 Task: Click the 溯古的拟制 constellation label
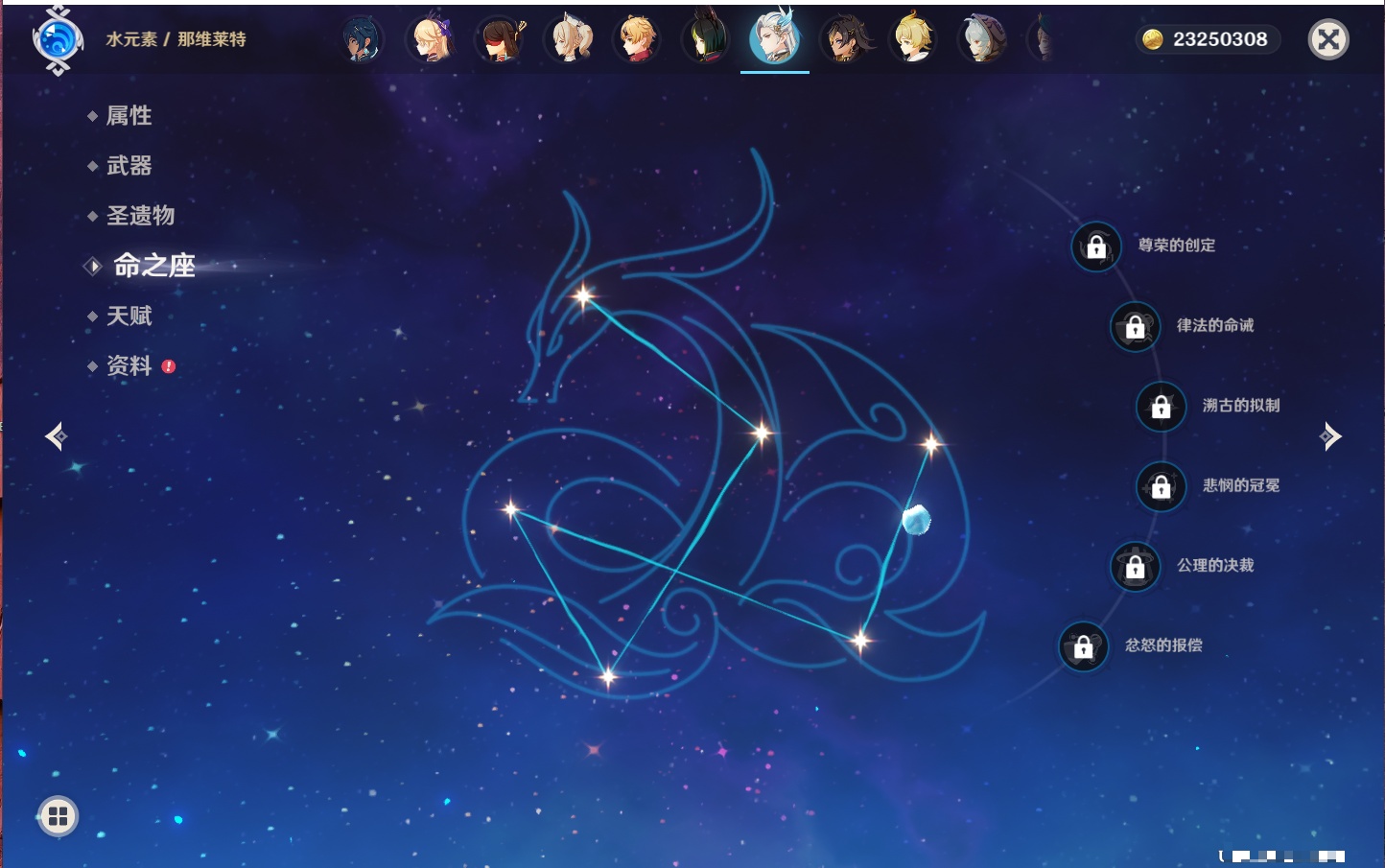pyautogui.click(x=1241, y=406)
